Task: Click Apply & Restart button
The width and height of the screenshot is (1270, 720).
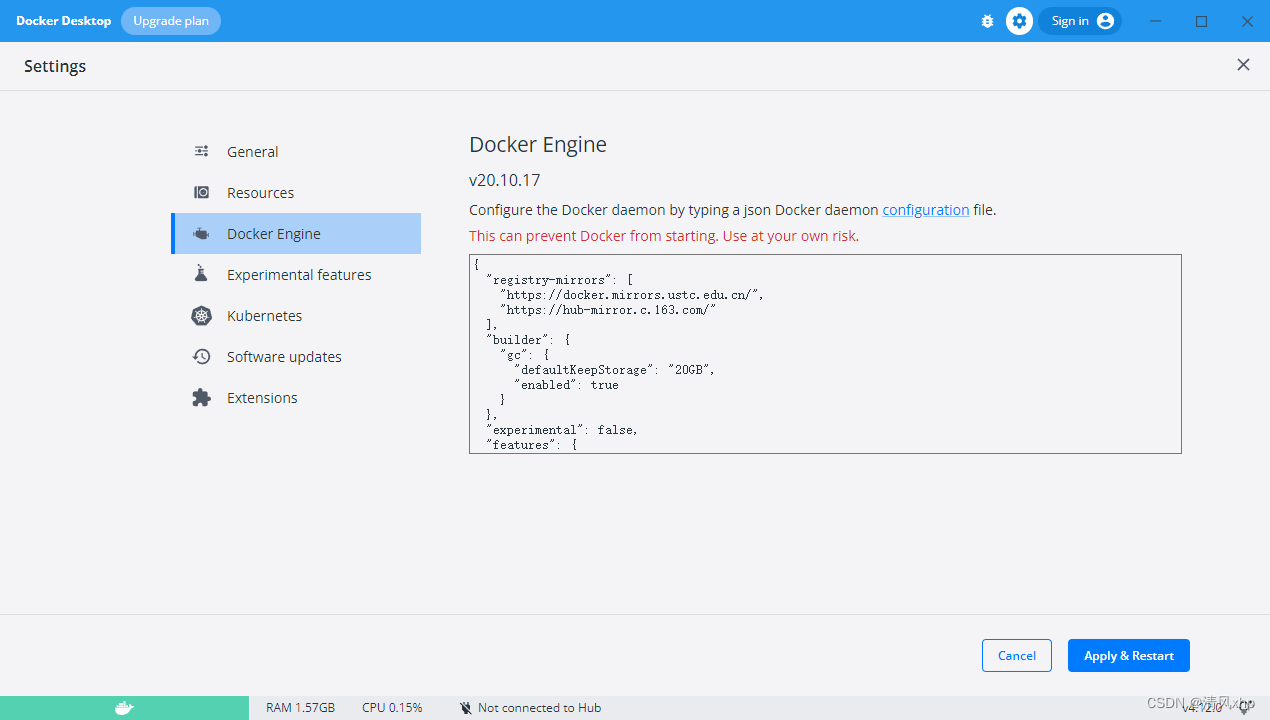Action: [x=1129, y=656]
